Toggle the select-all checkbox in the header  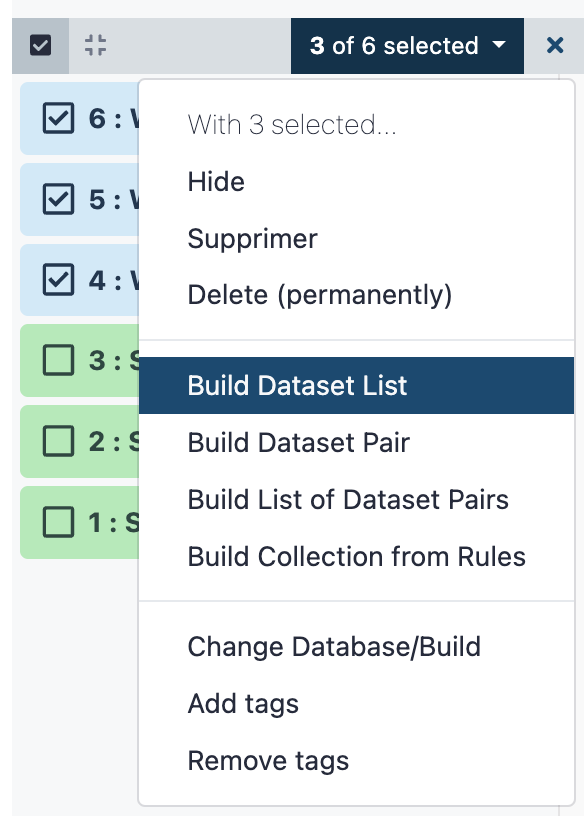pyautogui.click(x=40, y=45)
